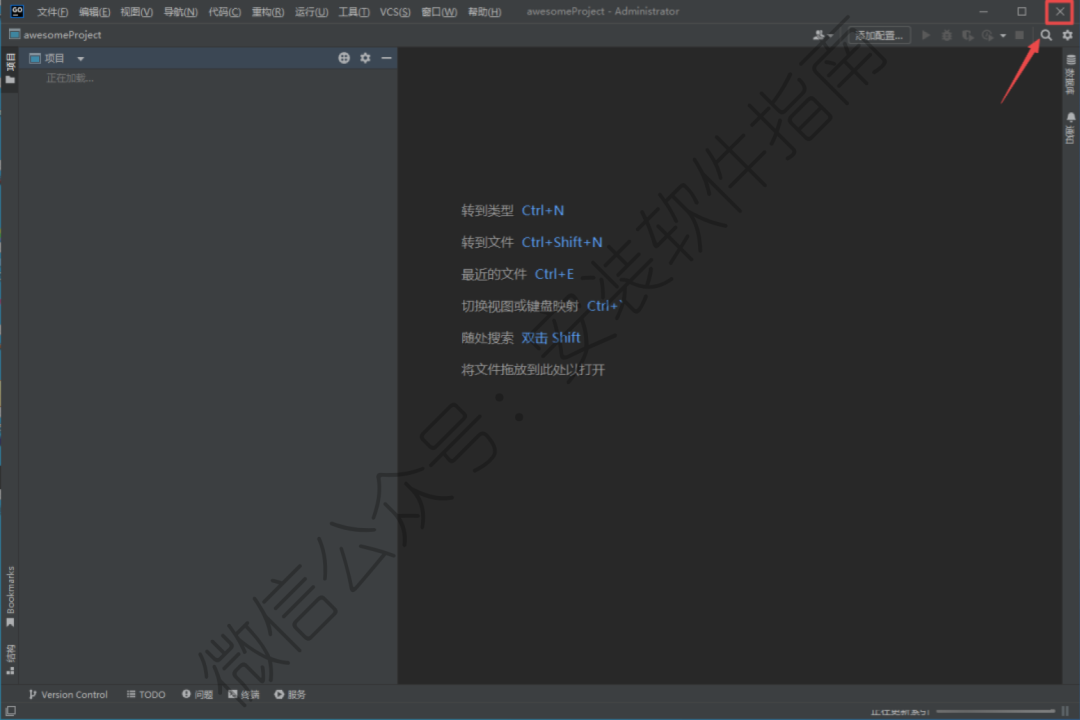The image size is (1080, 720).
Task: Click the 添加配置... button
Action: coord(879,35)
